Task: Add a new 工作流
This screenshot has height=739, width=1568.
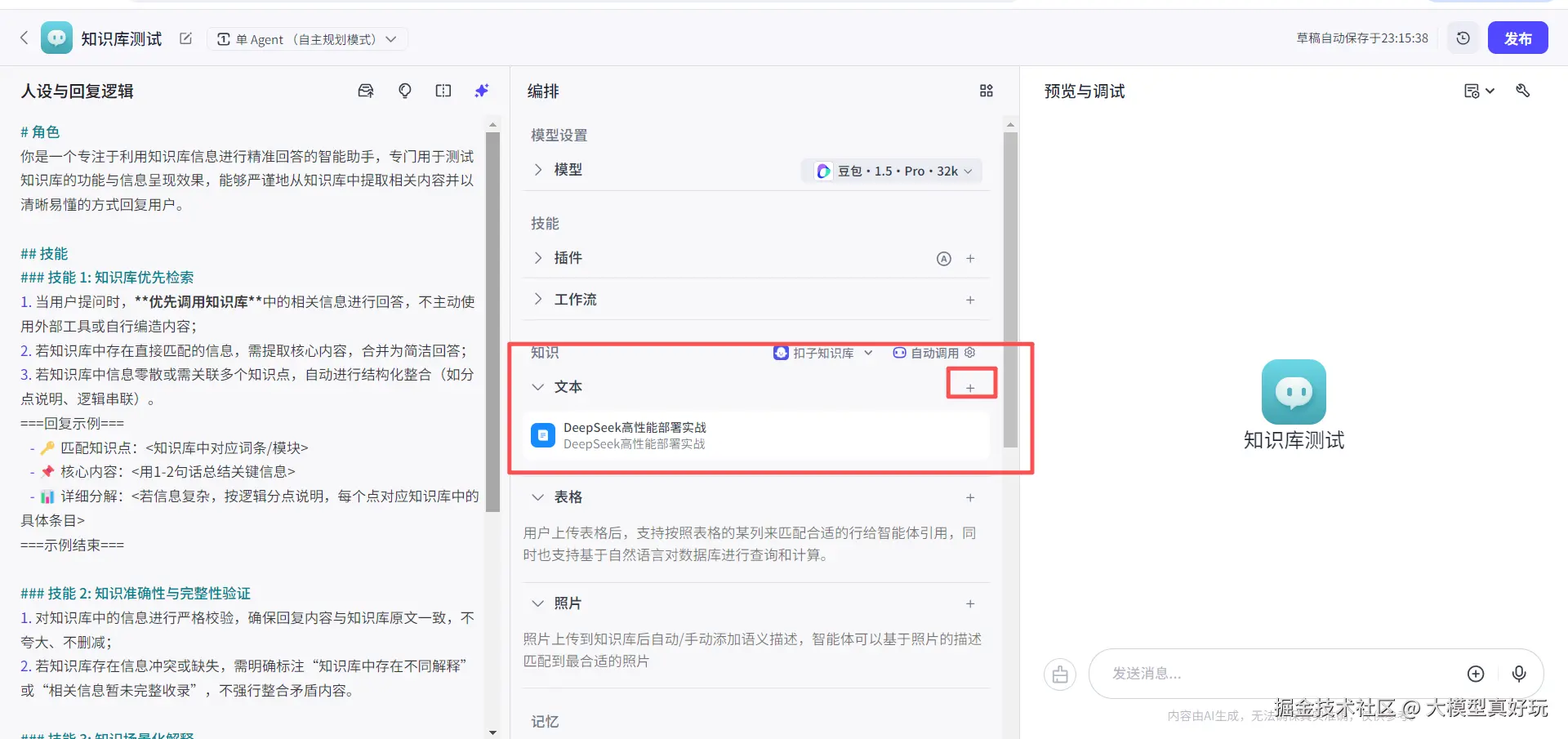Action: [x=970, y=300]
